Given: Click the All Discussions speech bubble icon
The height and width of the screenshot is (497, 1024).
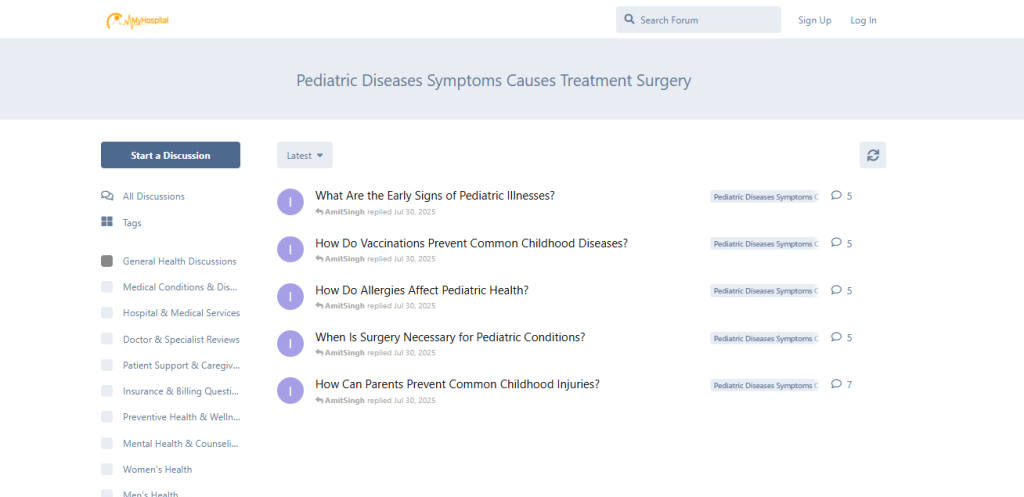Looking at the screenshot, I should (x=107, y=196).
